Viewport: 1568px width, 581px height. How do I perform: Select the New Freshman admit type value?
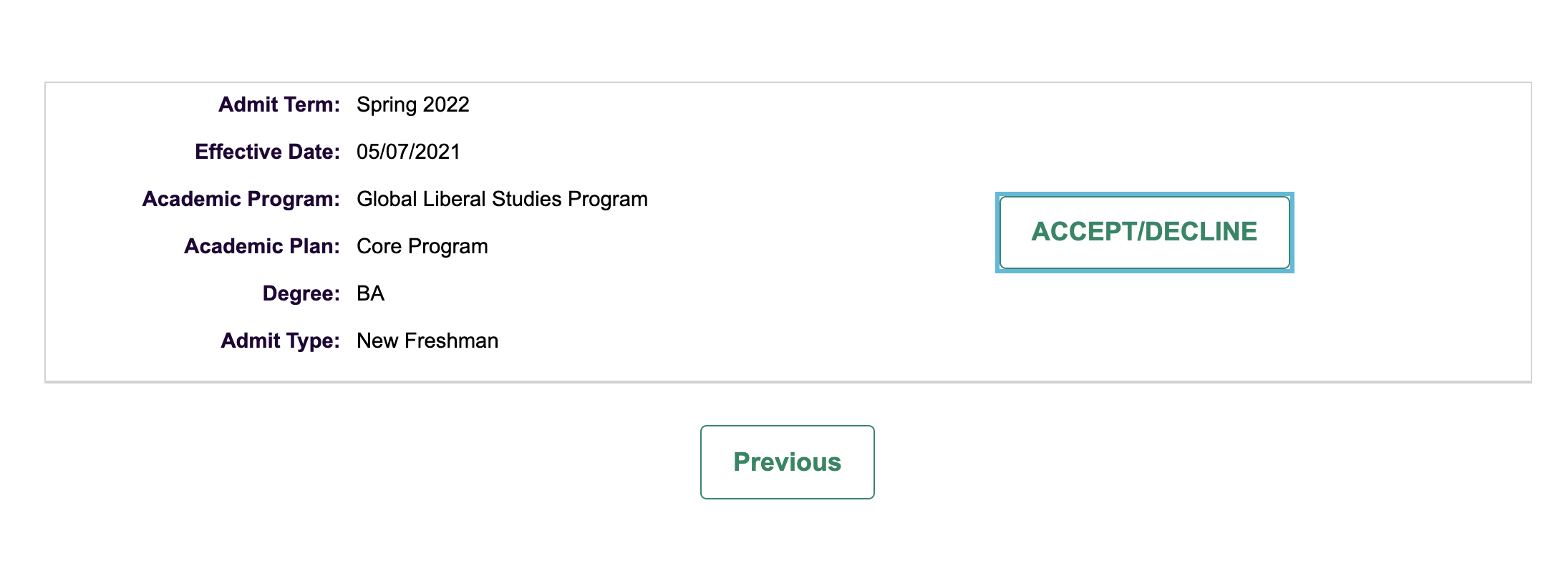tap(427, 341)
